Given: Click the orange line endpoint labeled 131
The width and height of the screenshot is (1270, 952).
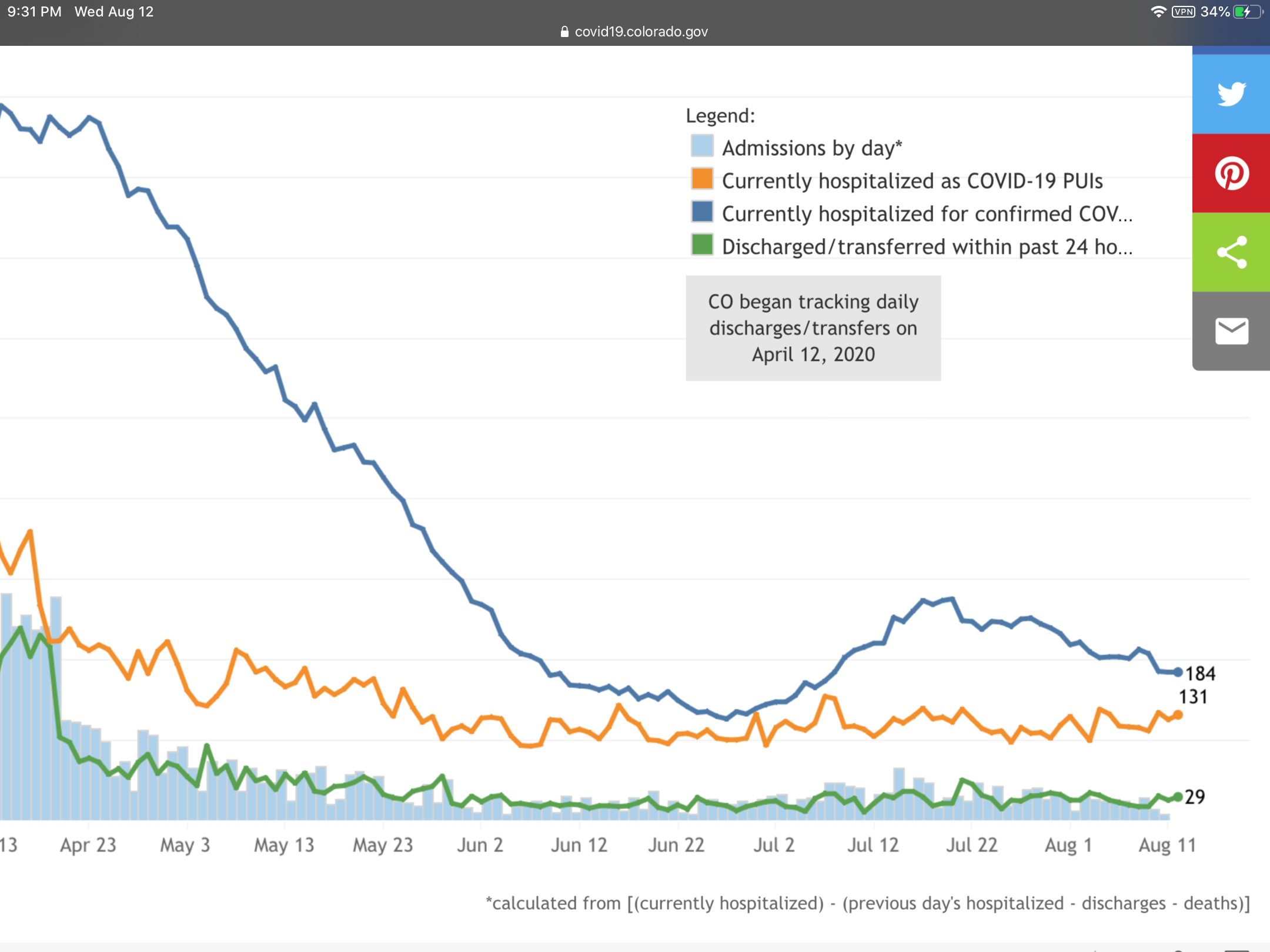Looking at the screenshot, I should point(1178,715).
